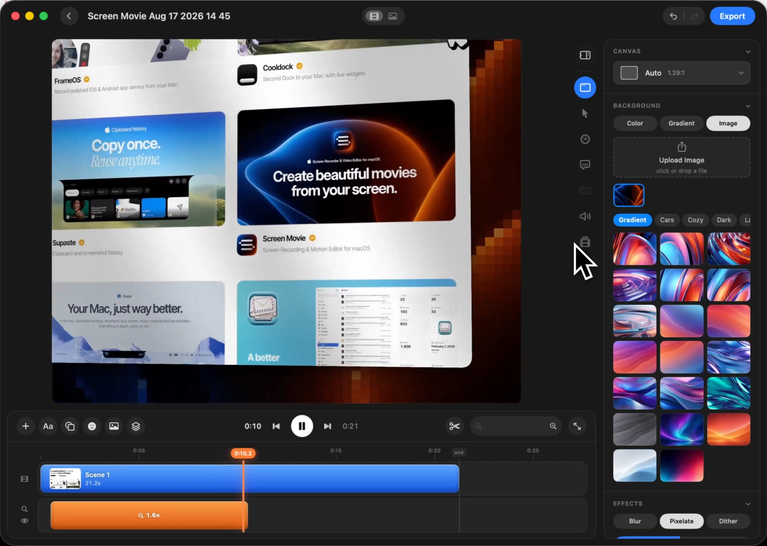The image size is (767, 546).
Task: Add a shape overlay
Action: coord(70,426)
